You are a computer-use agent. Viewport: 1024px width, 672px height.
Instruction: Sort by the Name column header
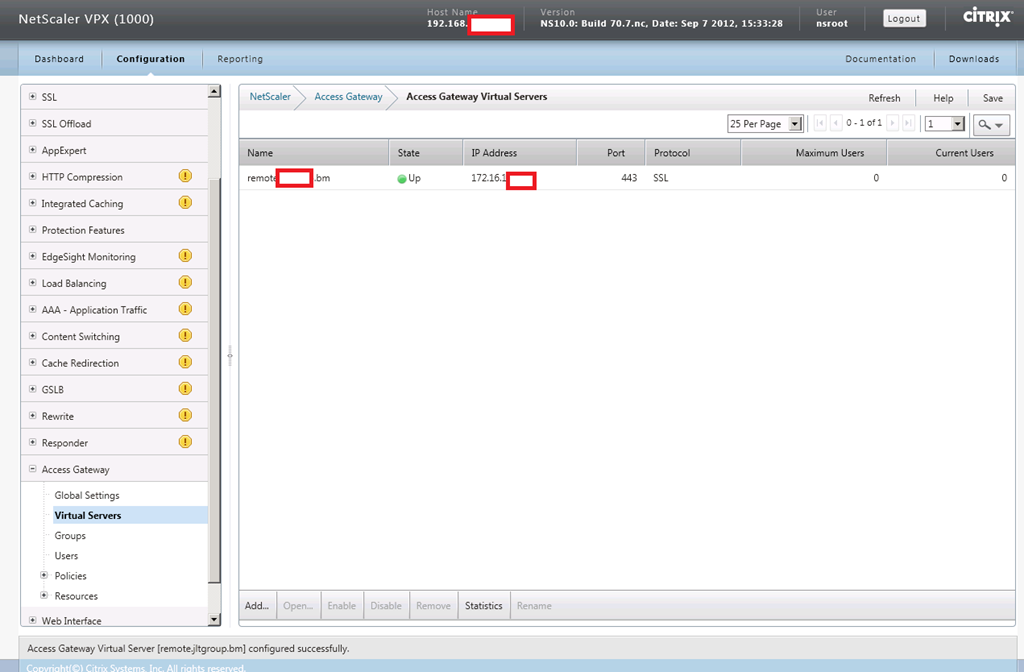[x=314, y=153]
